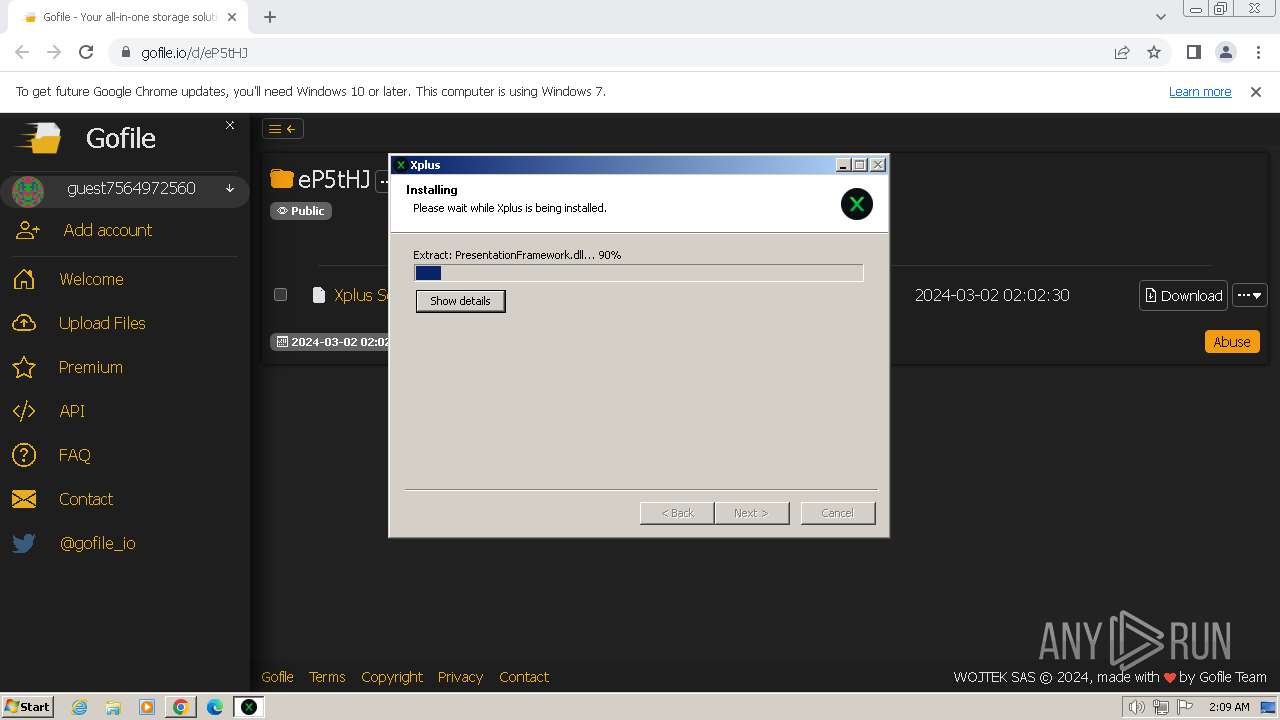This screenshot has width=1280, height=720.
Task: Reload the page in Chrome
Action: [x=86, y=52]
